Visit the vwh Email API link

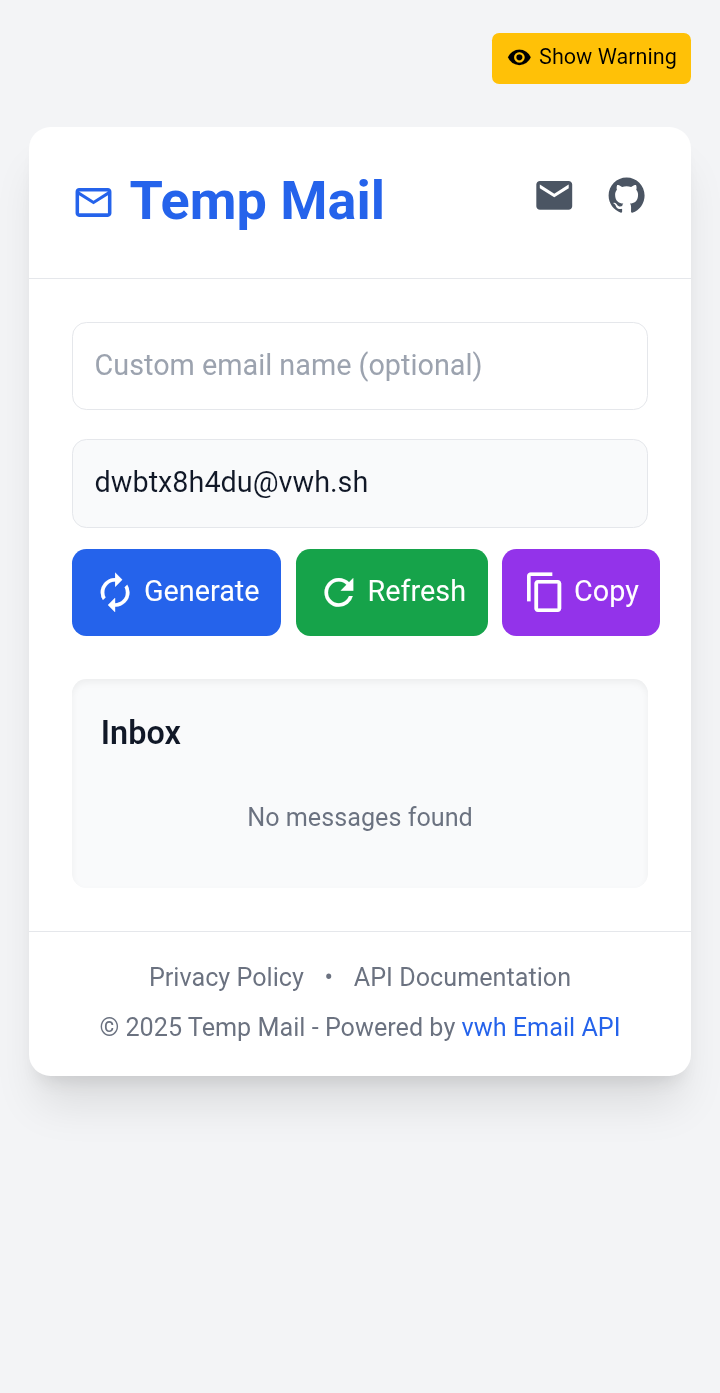point(541,1027)
